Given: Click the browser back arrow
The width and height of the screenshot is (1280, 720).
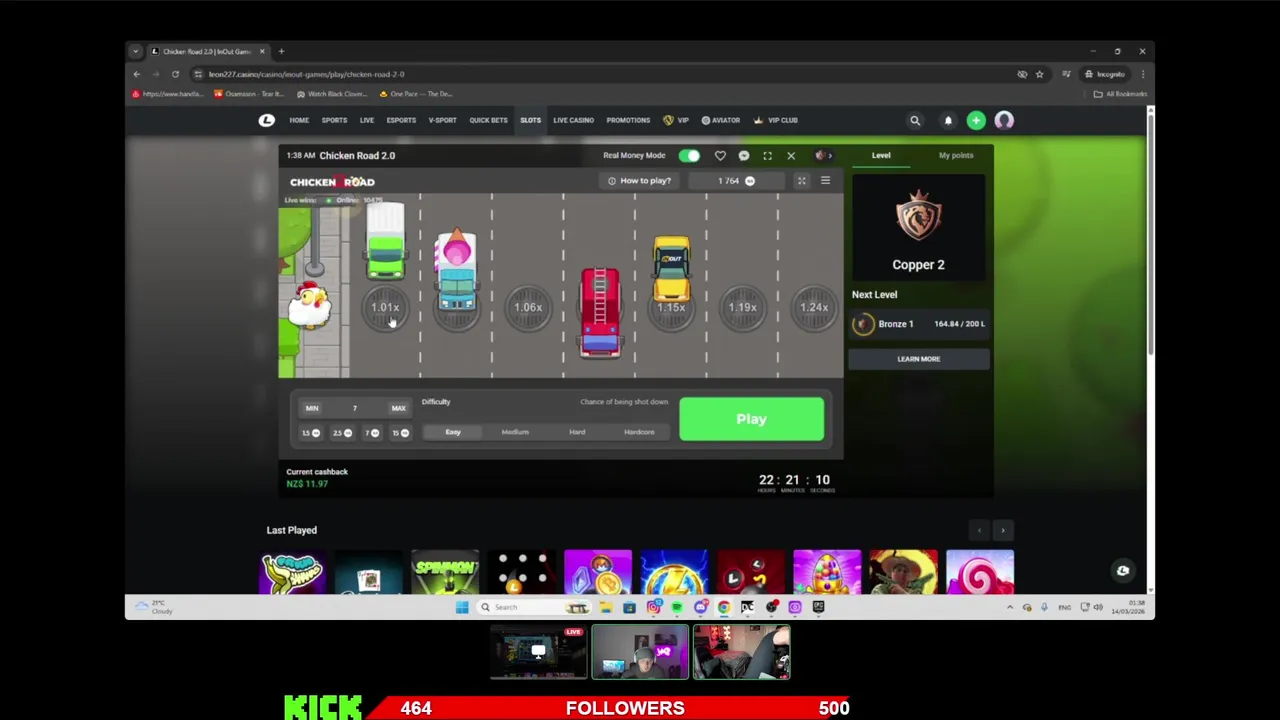Looking at the screenshot, I should coord(137,74).
